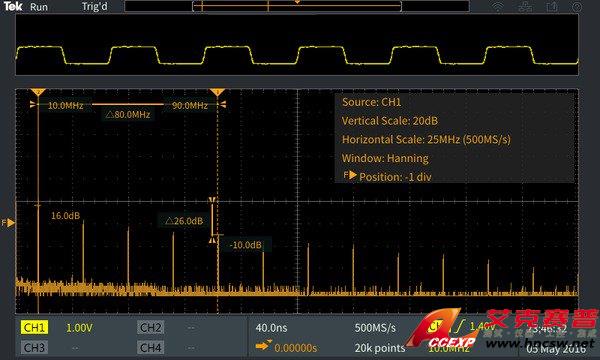Click the Source: CH1 FFT setting
Screen dimensions: 600x360
coord(371,102)
